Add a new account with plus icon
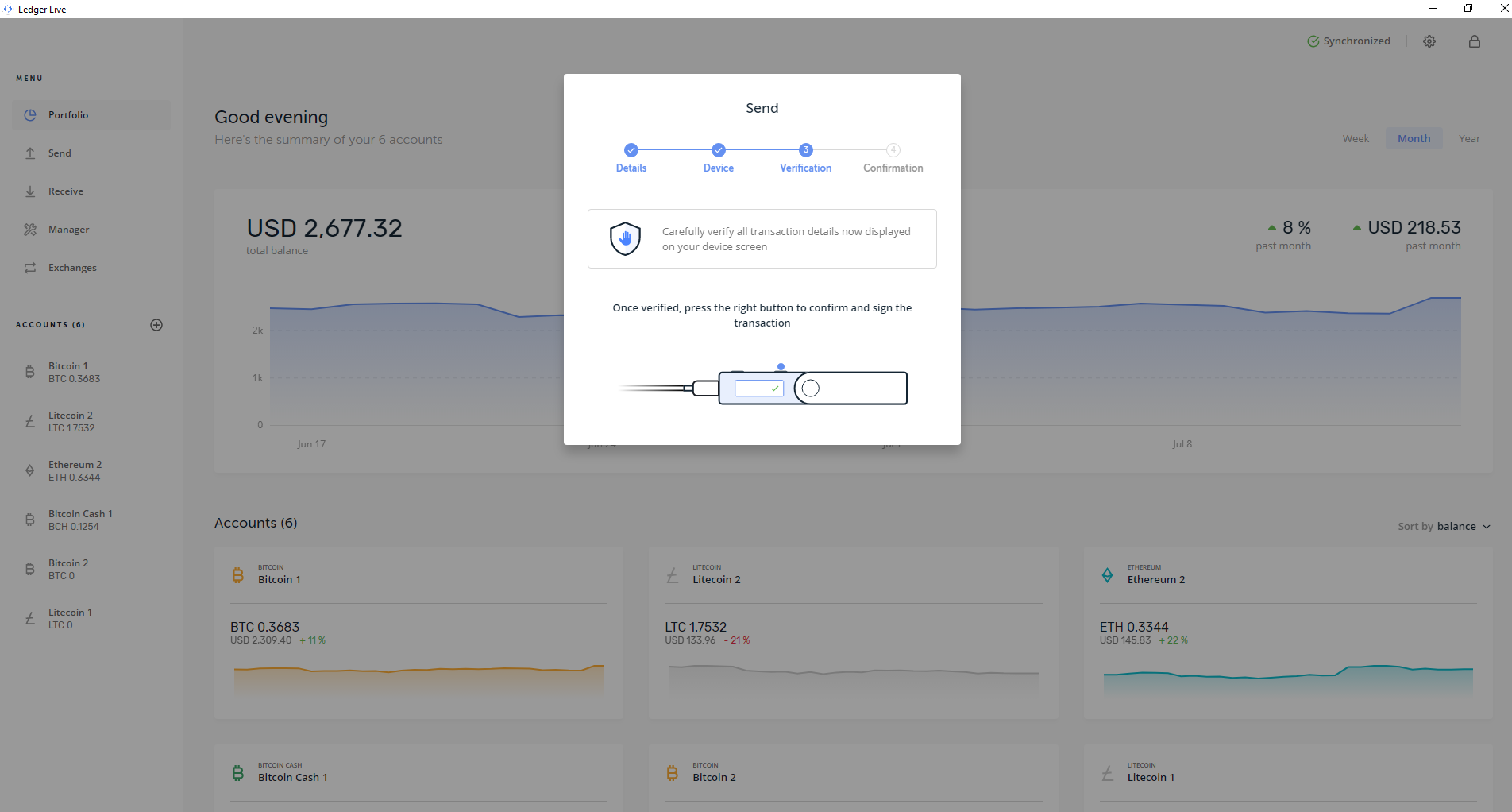Viewport: 1512px width, 812px height. 156,325
